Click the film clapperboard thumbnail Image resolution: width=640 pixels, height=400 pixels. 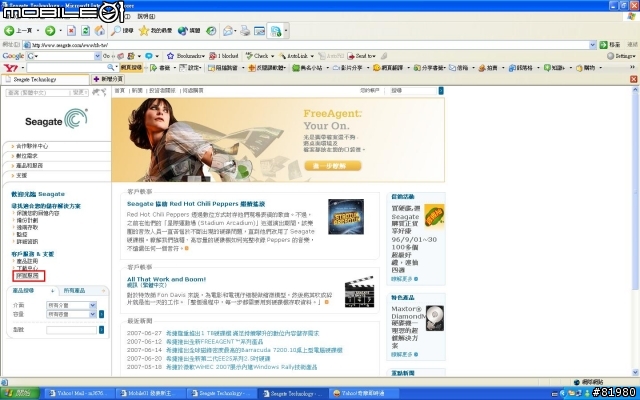pyautogui.click(x=360, y=291)
